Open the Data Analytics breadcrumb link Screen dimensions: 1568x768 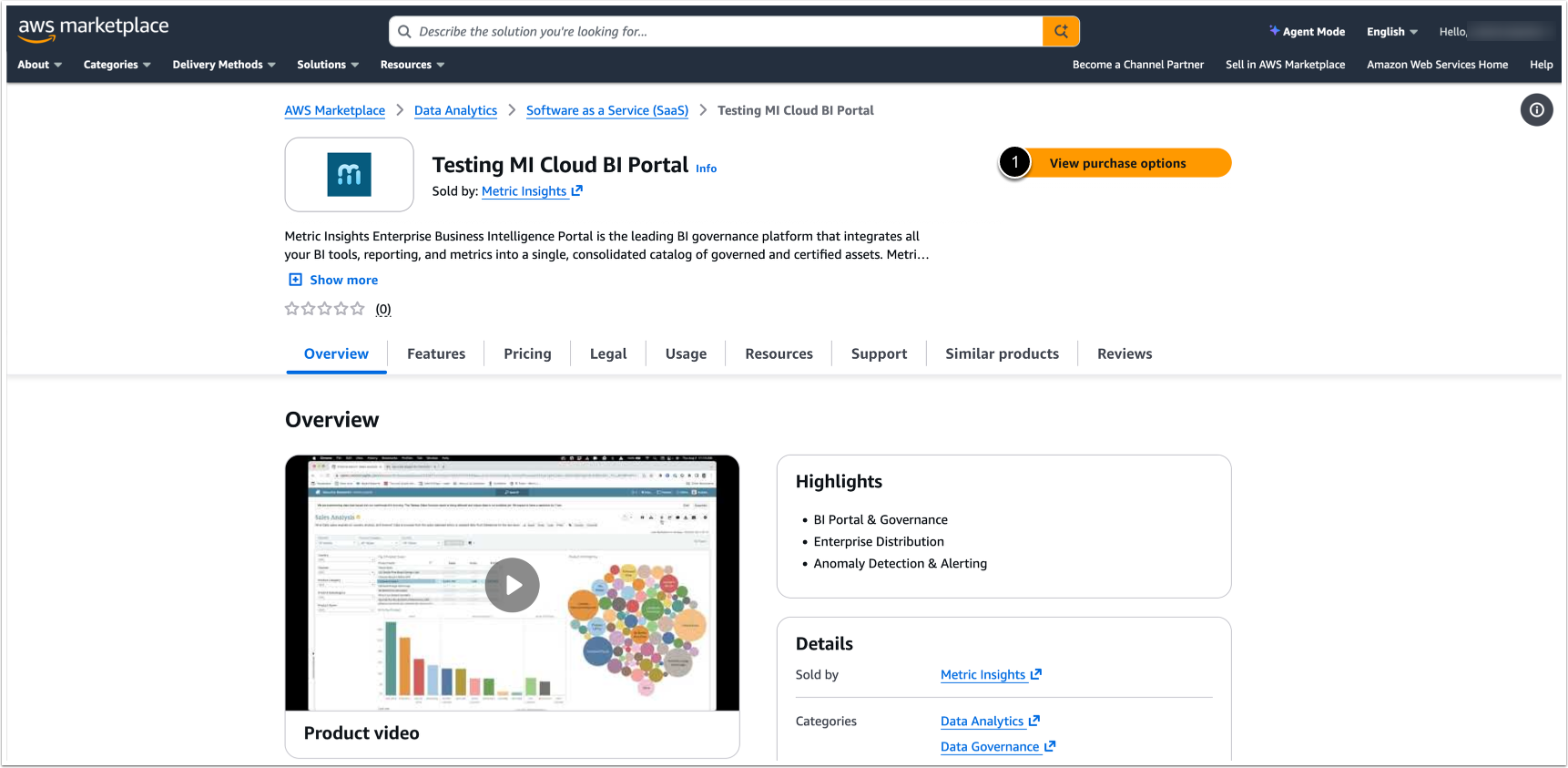[x=455, y=110]
